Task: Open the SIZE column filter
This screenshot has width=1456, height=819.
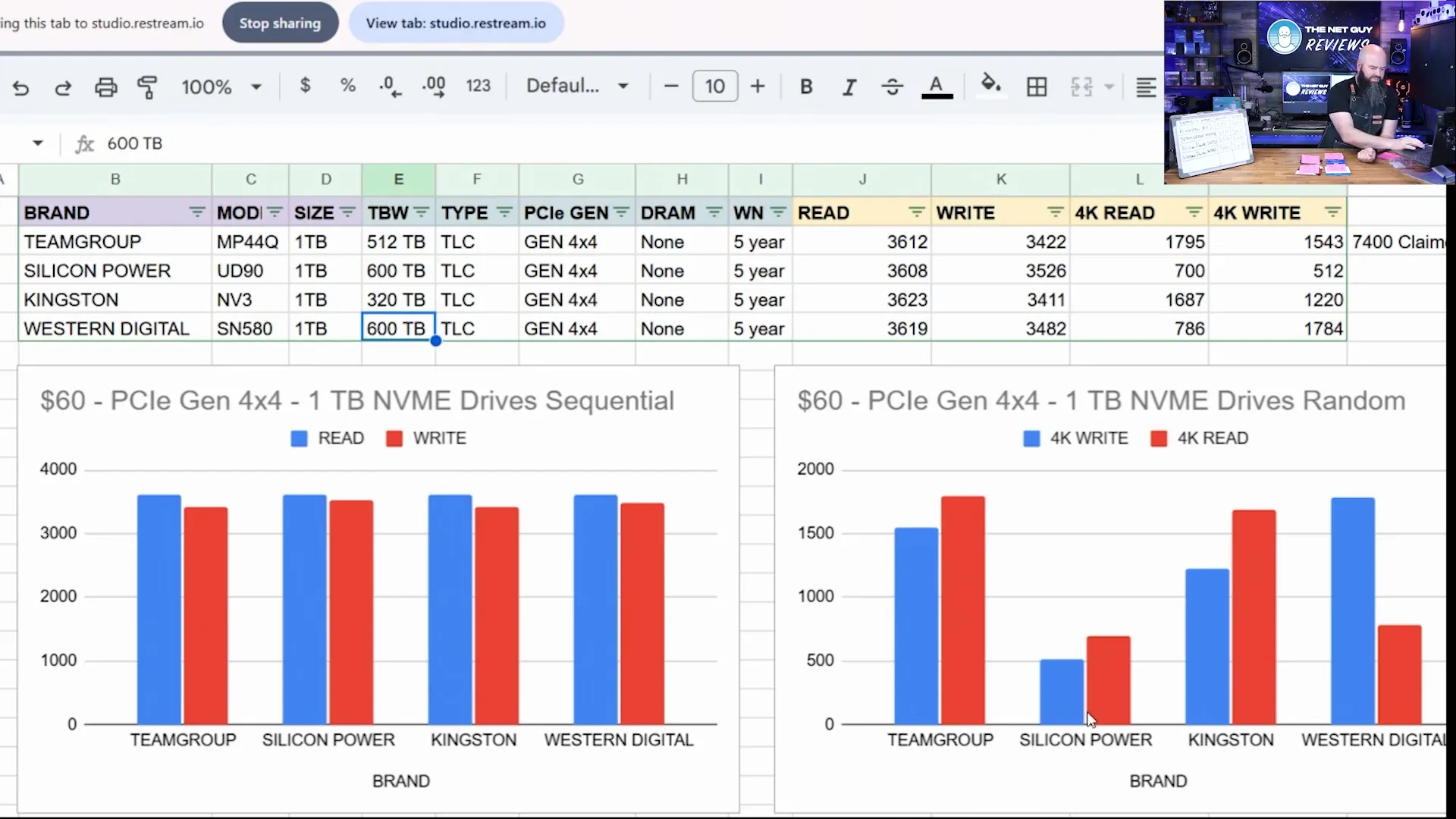Action: coord(347,212)
